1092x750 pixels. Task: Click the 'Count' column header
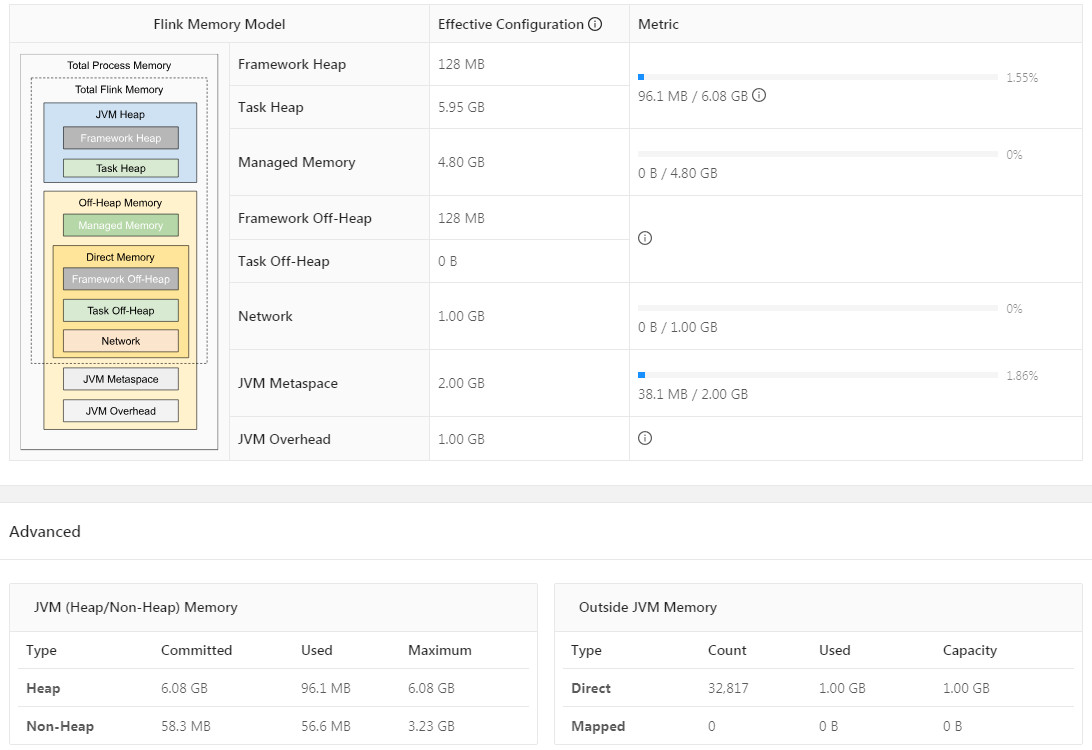click(727, 650)
